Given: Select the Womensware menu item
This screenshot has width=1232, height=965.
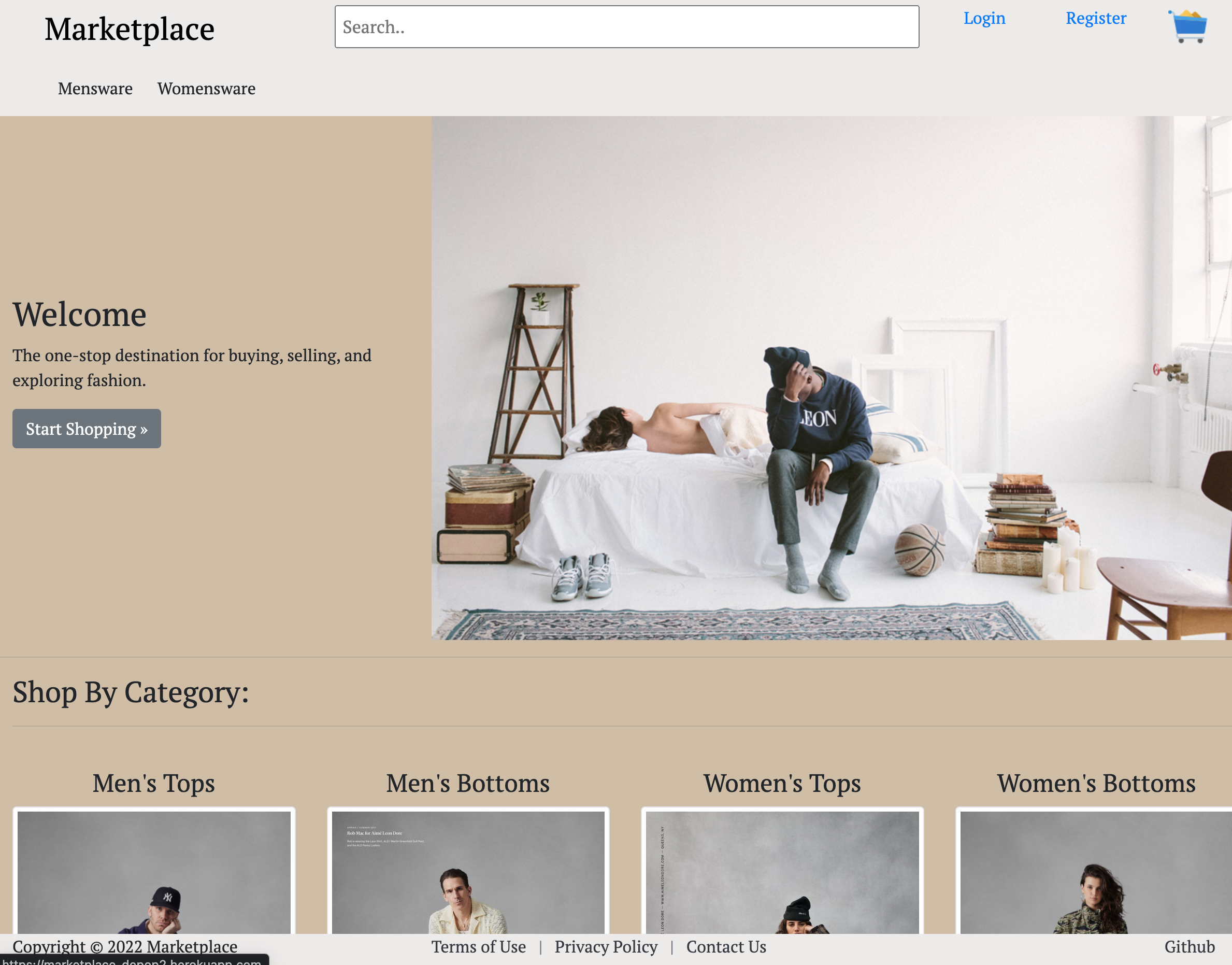Looking at the screenshot, I should click(206, 89).
